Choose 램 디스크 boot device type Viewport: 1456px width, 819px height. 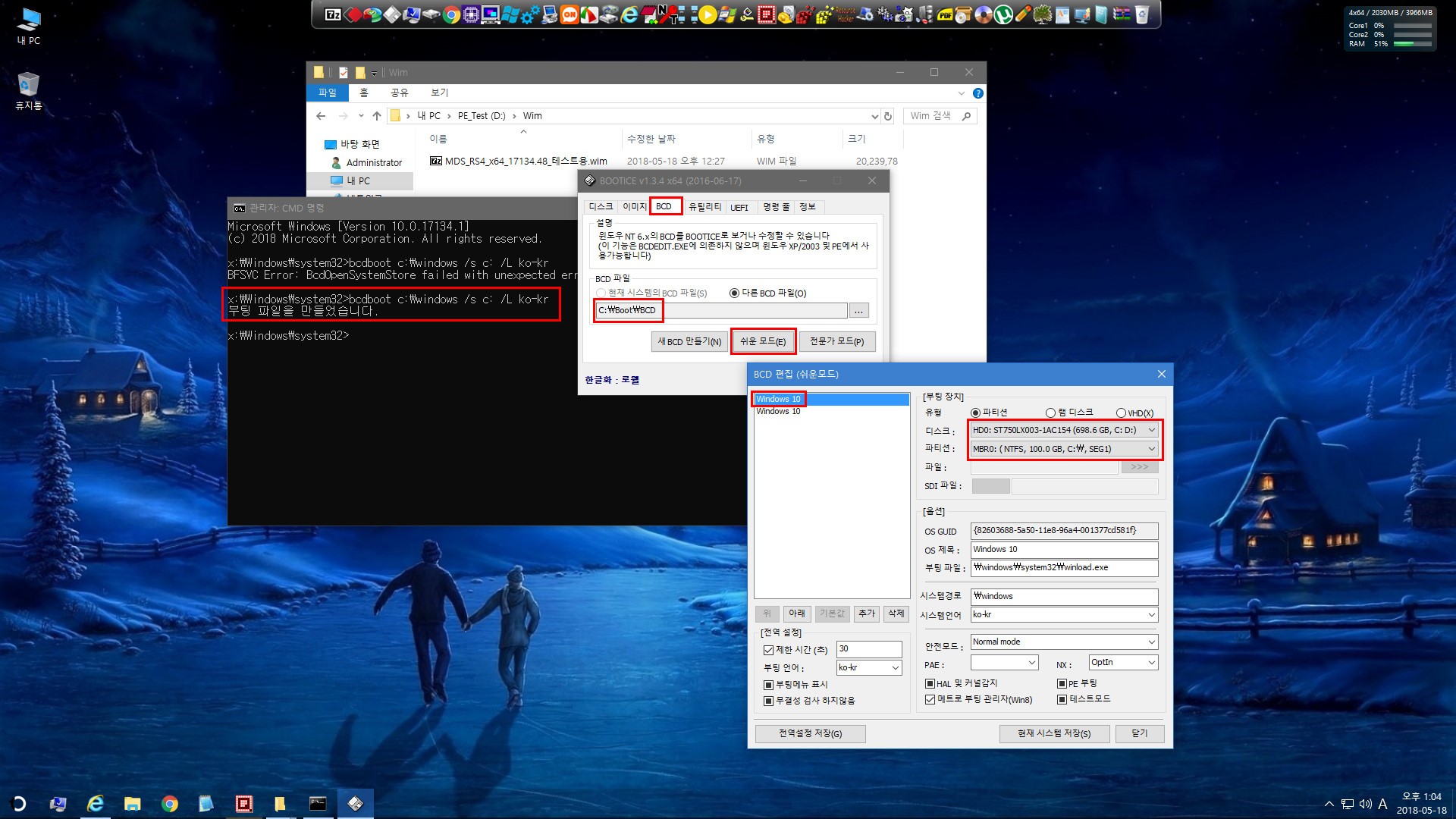(x=1050, y=413)
